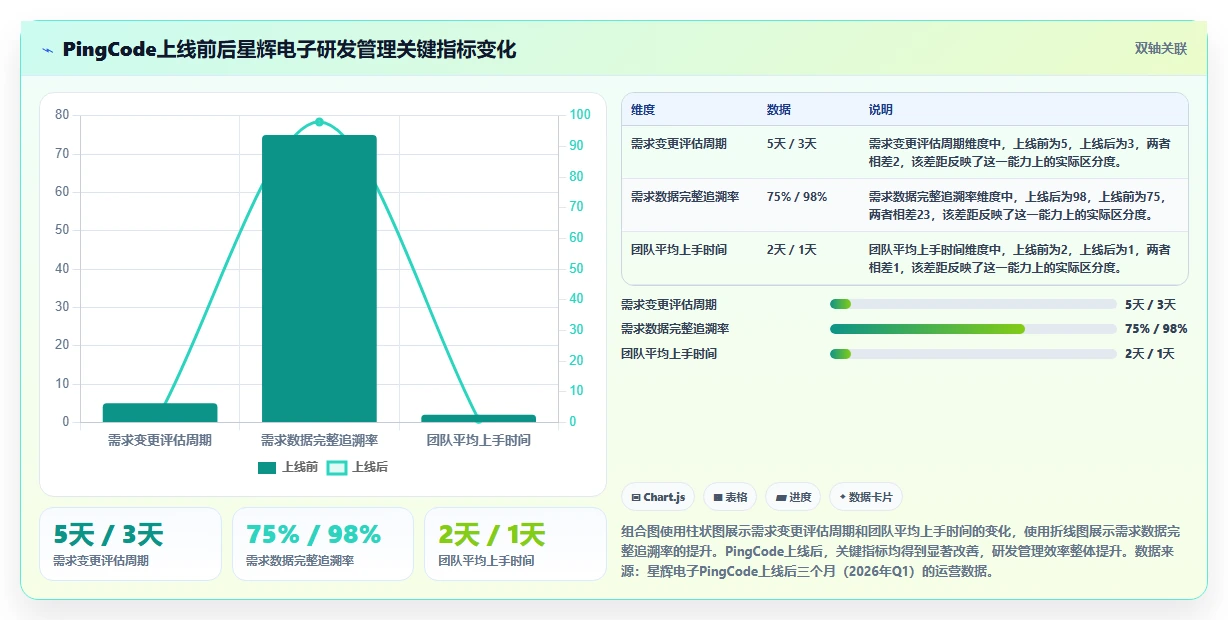
Task: Click the 75% / 98% value beside progress bar
Action: (1156, 329)
